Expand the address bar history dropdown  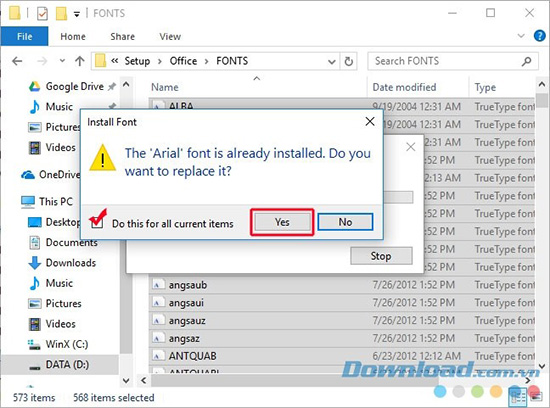pos(331,62)
